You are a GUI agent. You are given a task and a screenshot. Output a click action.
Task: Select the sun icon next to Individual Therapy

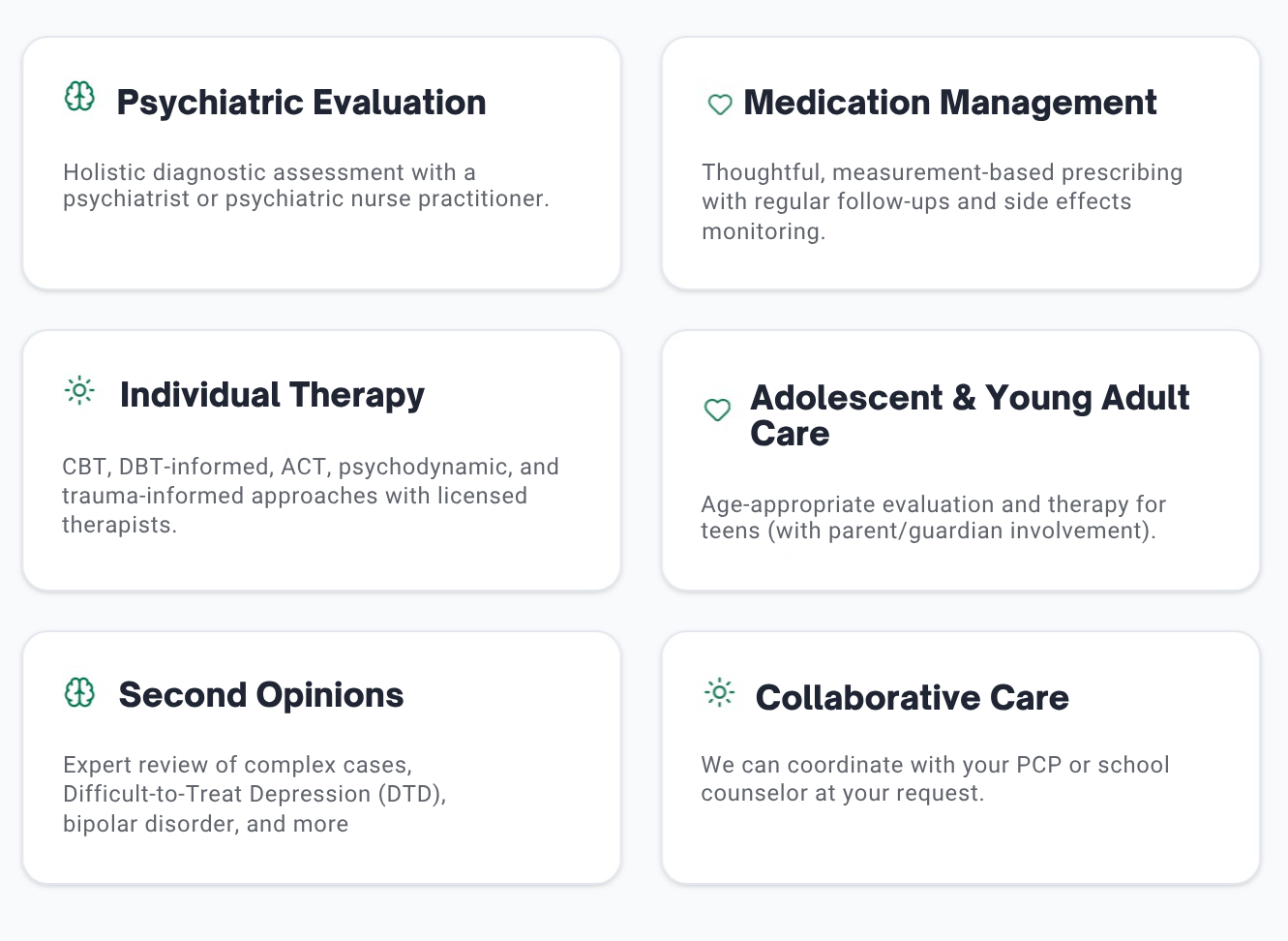click(78, 391)
